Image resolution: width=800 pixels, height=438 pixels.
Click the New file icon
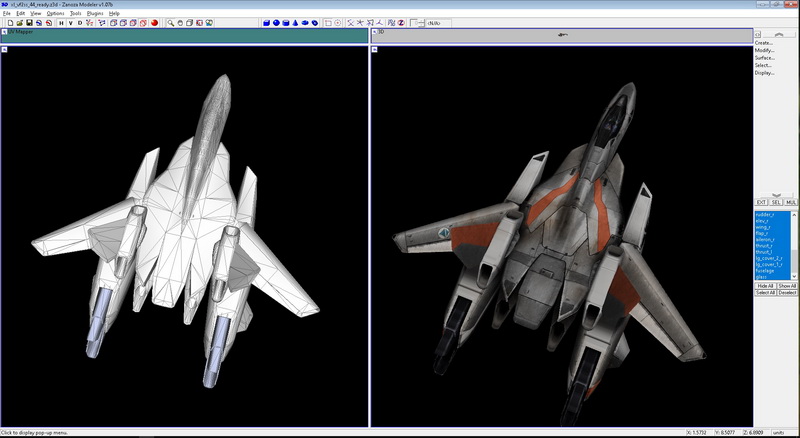[x=10, y=23]
